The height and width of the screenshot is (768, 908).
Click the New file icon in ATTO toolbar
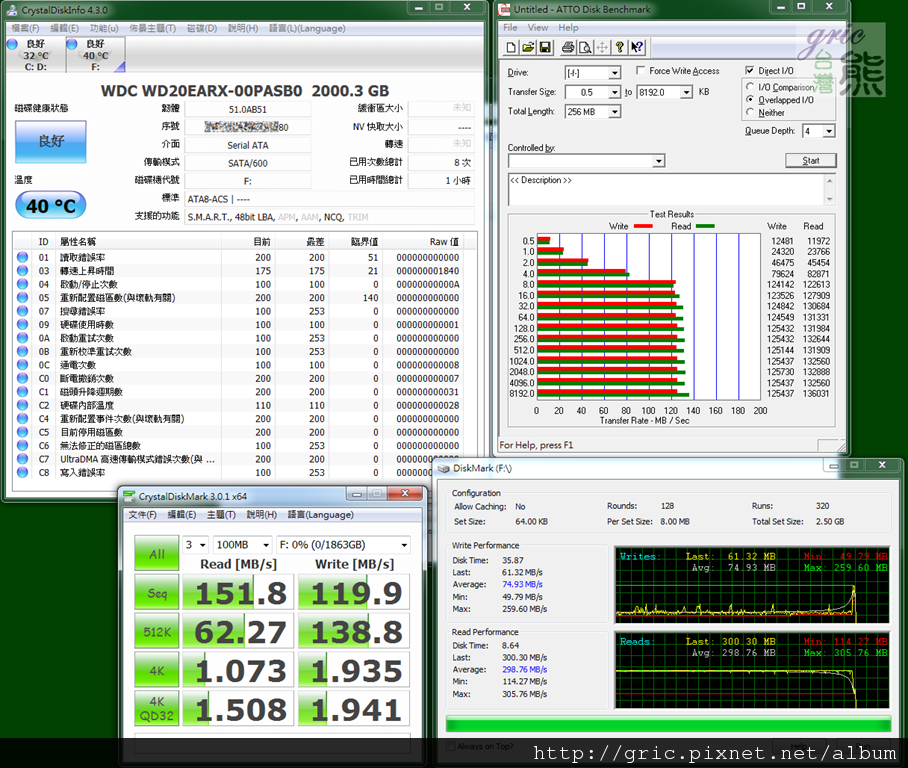tap(512, 47)
